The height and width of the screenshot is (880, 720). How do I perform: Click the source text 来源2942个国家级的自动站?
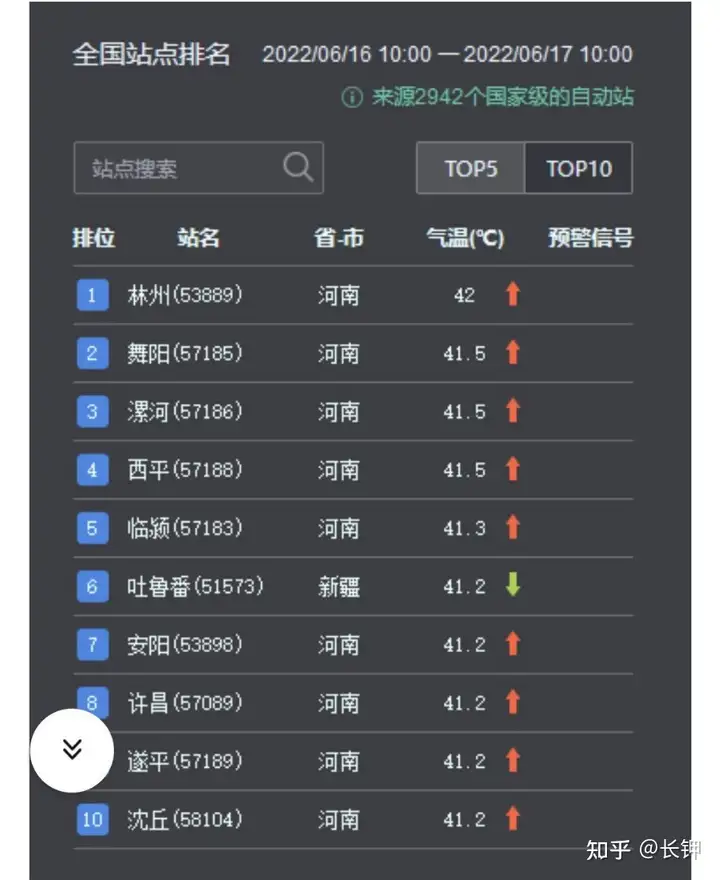tap(503, 97)
